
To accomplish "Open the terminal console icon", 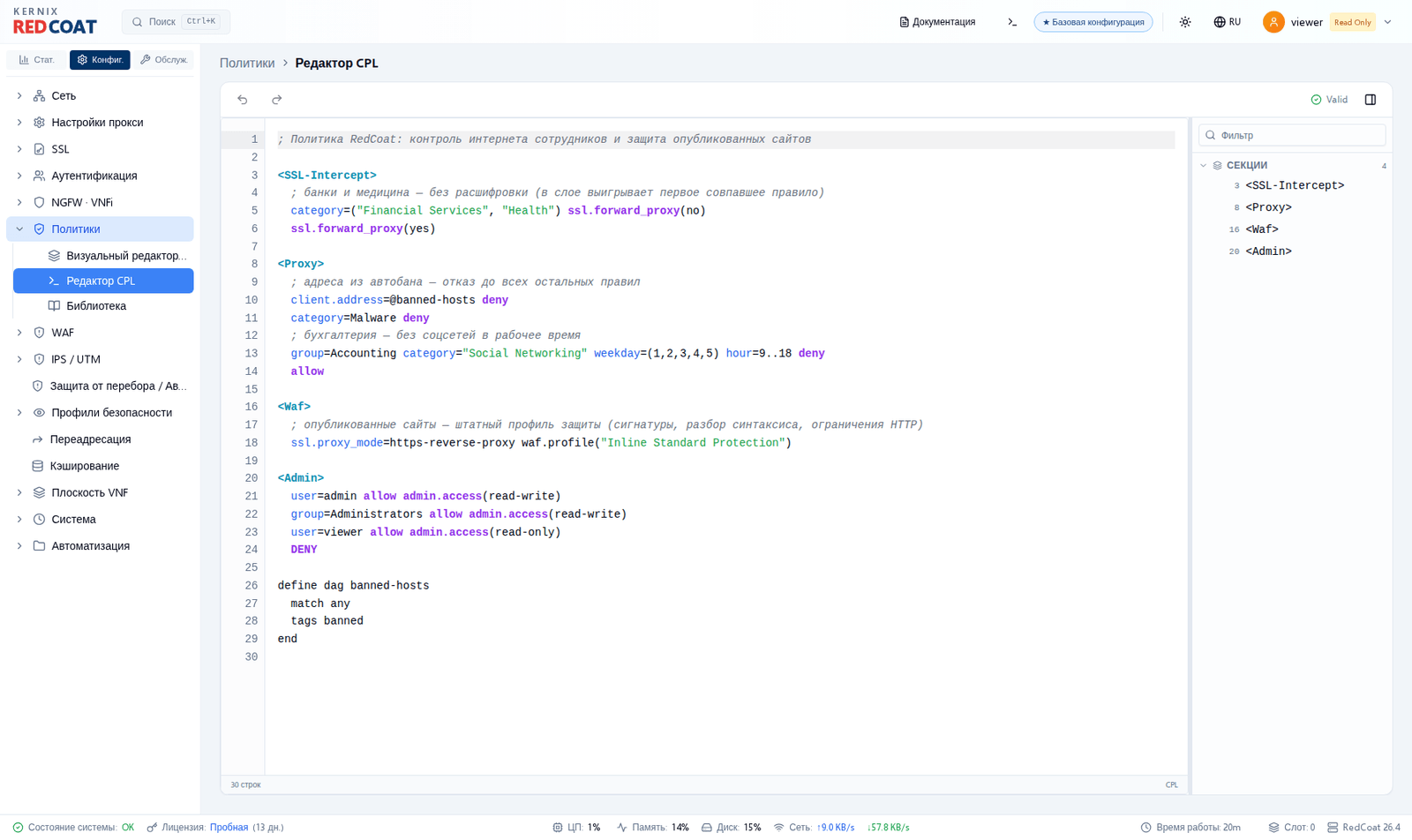I will [x=1012, y=22].
